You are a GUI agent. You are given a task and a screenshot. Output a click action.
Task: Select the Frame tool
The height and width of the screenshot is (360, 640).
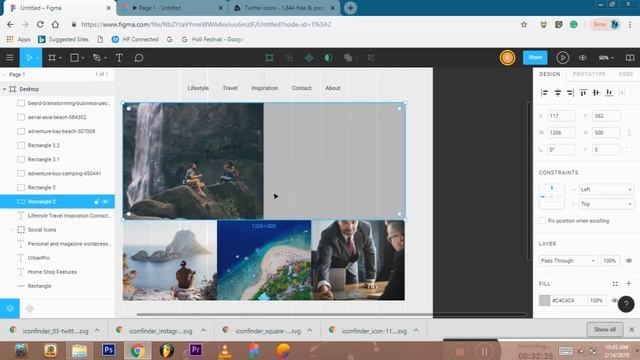(x=52, y=58)
